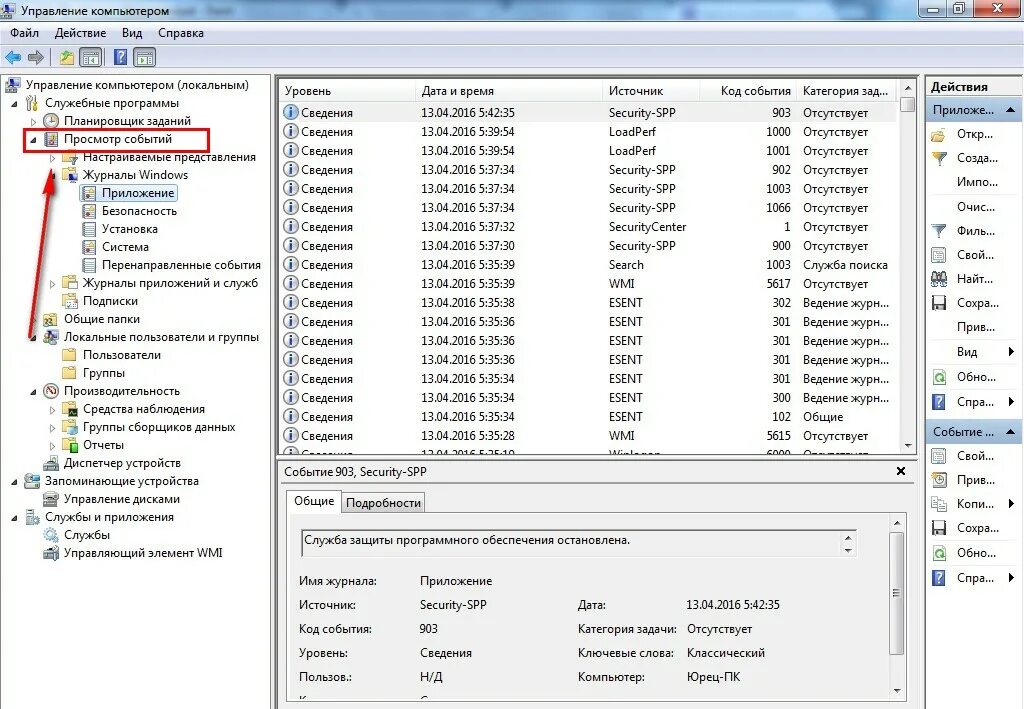Click the Back arrow toolbar icon
Viewport: 1024px width, 709px height.
(13, 57)
